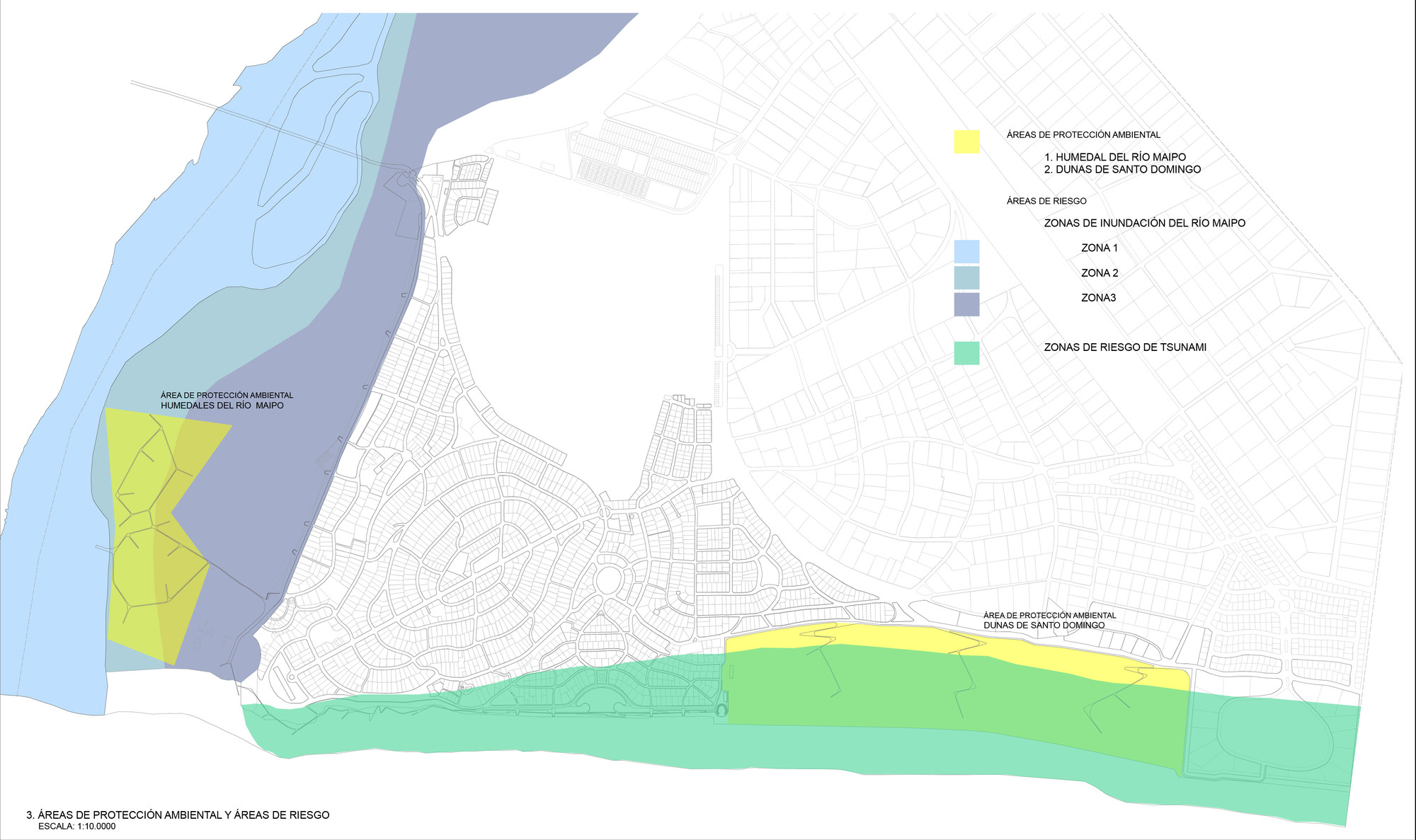Click the ESCALA 1:10.0000 text
This screenshot has height=840, width=1416.
pyautogui.click(x=76, y=827)
